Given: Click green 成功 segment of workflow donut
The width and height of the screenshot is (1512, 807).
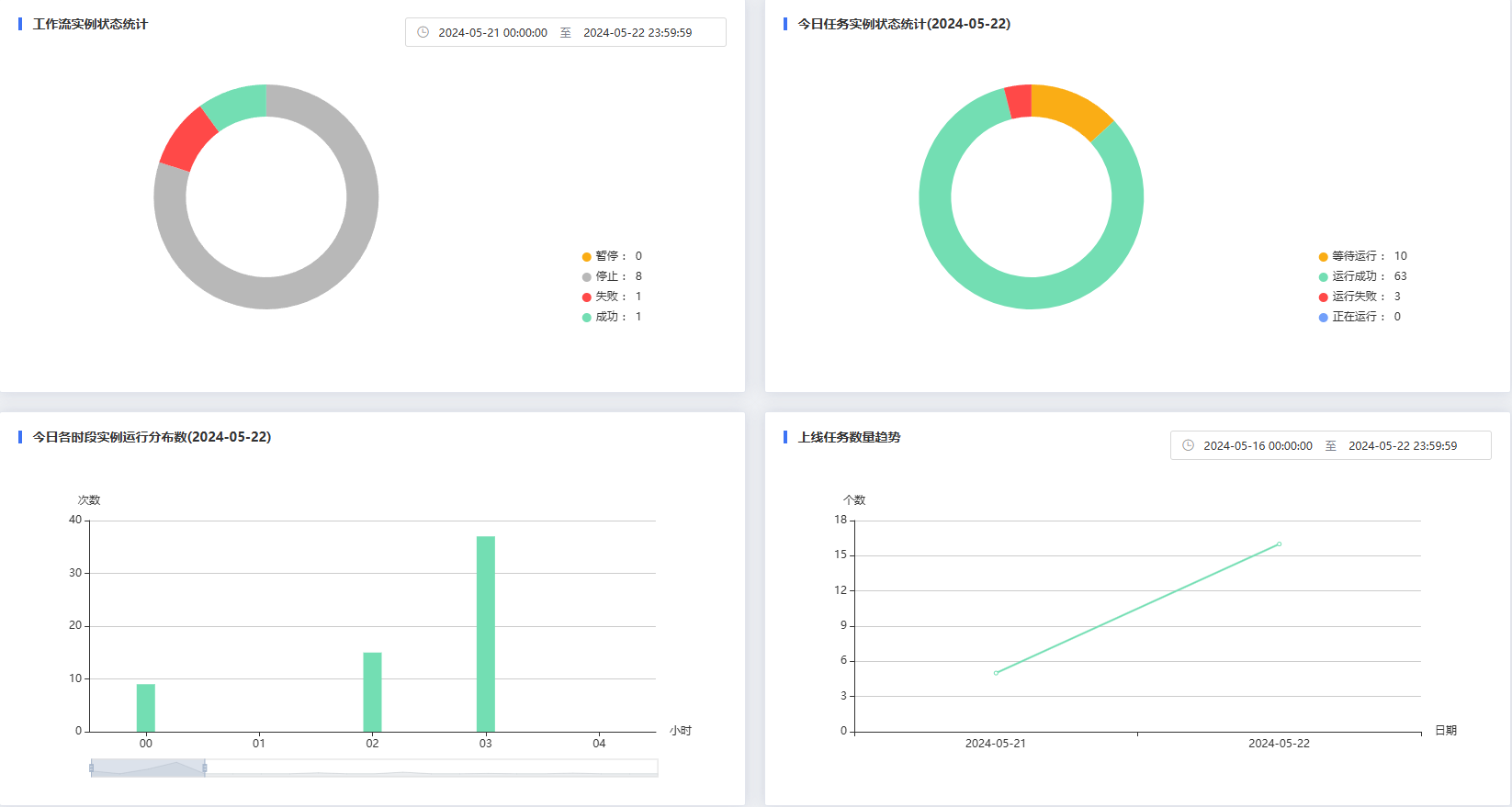Looking at the screenshot, I should pyautogui.click(x=237, y=106).
